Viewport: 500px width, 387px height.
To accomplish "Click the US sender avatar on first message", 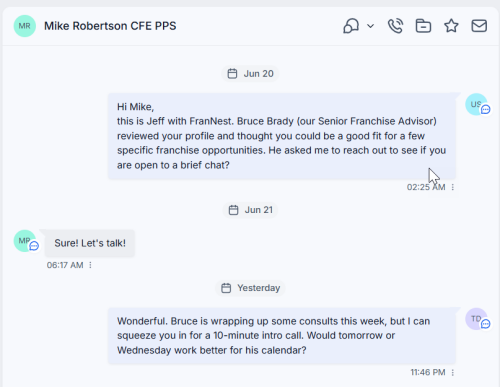I will click(477, 105).
